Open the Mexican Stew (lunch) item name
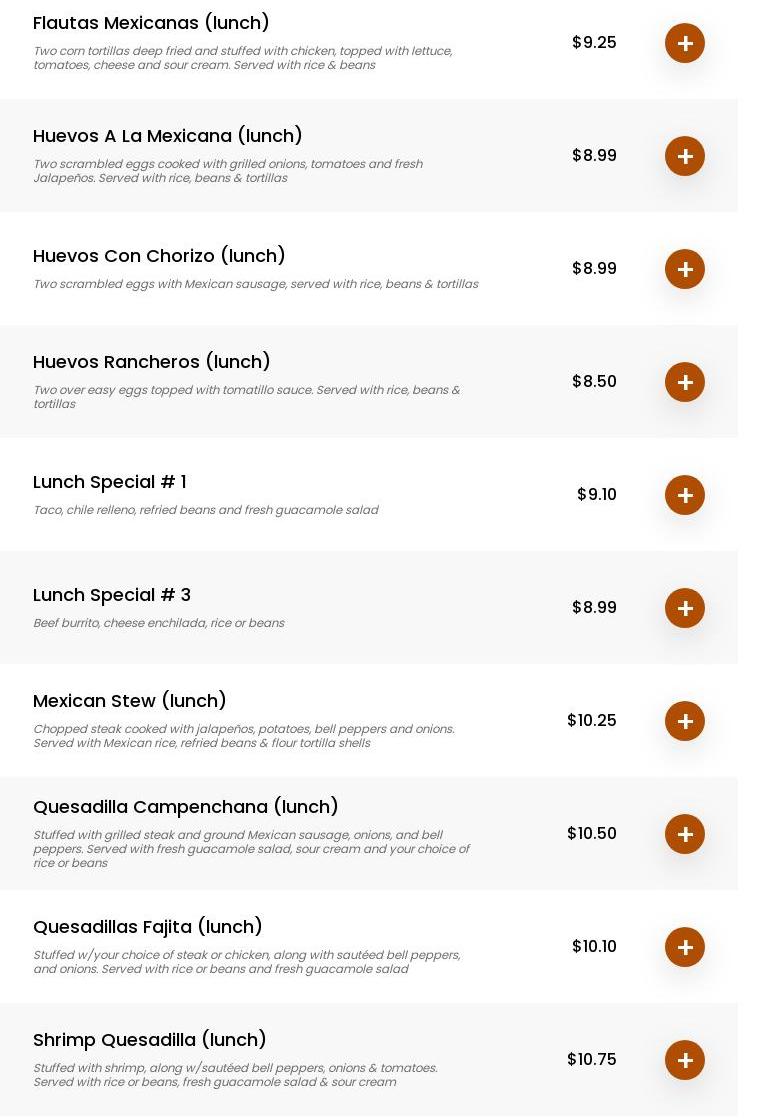 coord(130,701)
